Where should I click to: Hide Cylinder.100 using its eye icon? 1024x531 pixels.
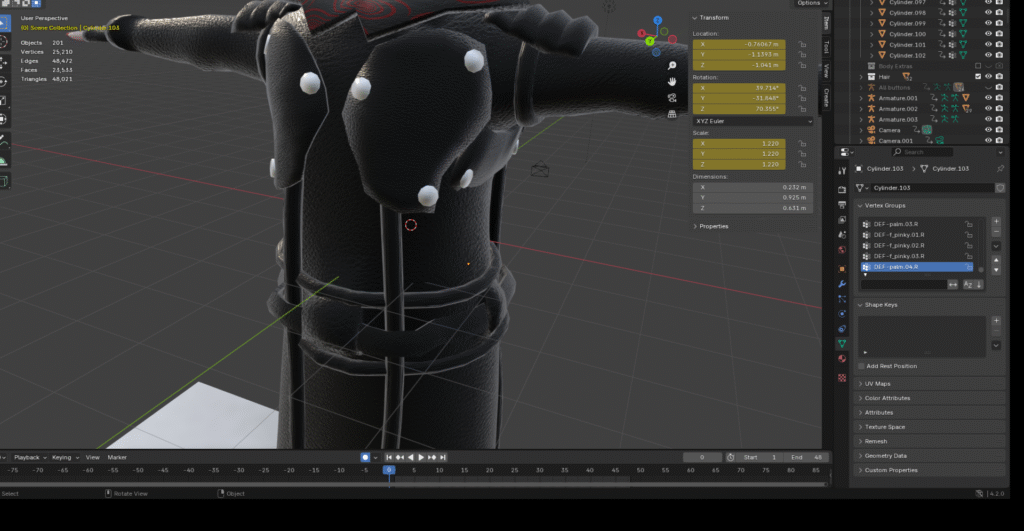click(987, 34)
